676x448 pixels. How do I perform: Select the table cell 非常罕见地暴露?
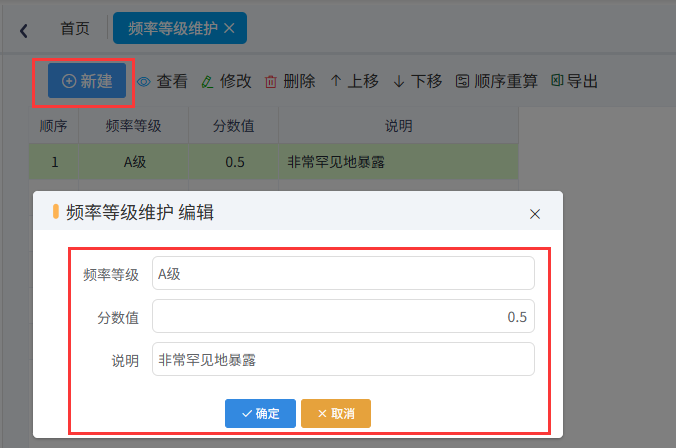pyautogui.click(x=398, y=162)
